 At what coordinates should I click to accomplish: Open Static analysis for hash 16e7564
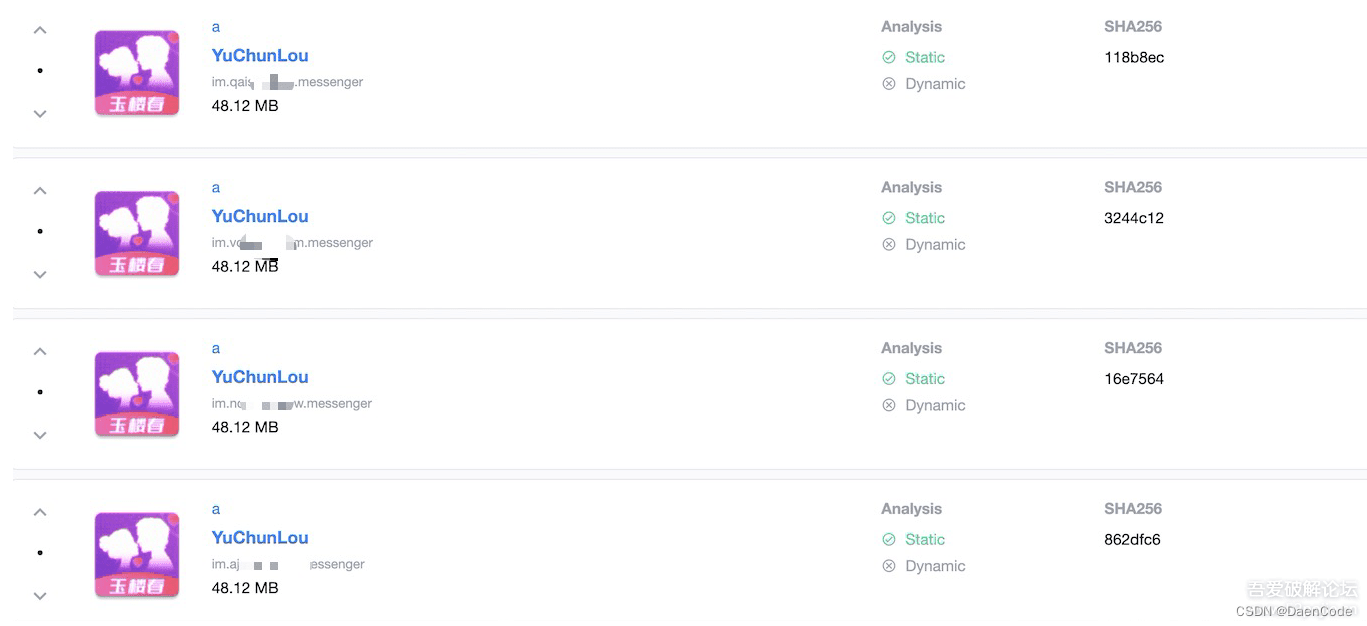924,379
